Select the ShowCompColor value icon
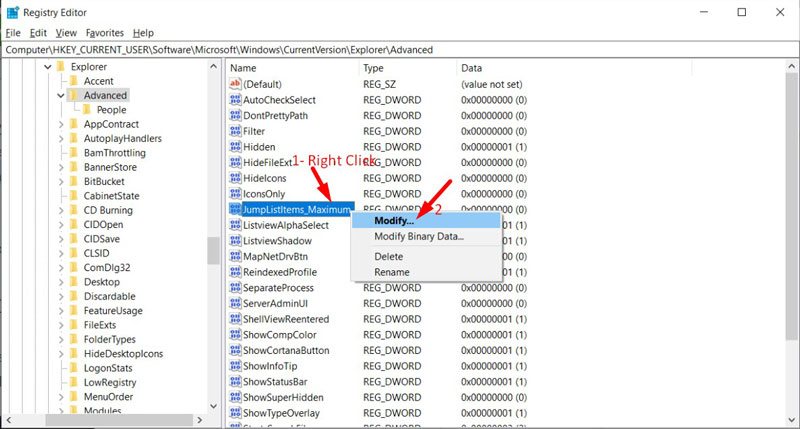800x429 pixels. (x=235, y=335)
